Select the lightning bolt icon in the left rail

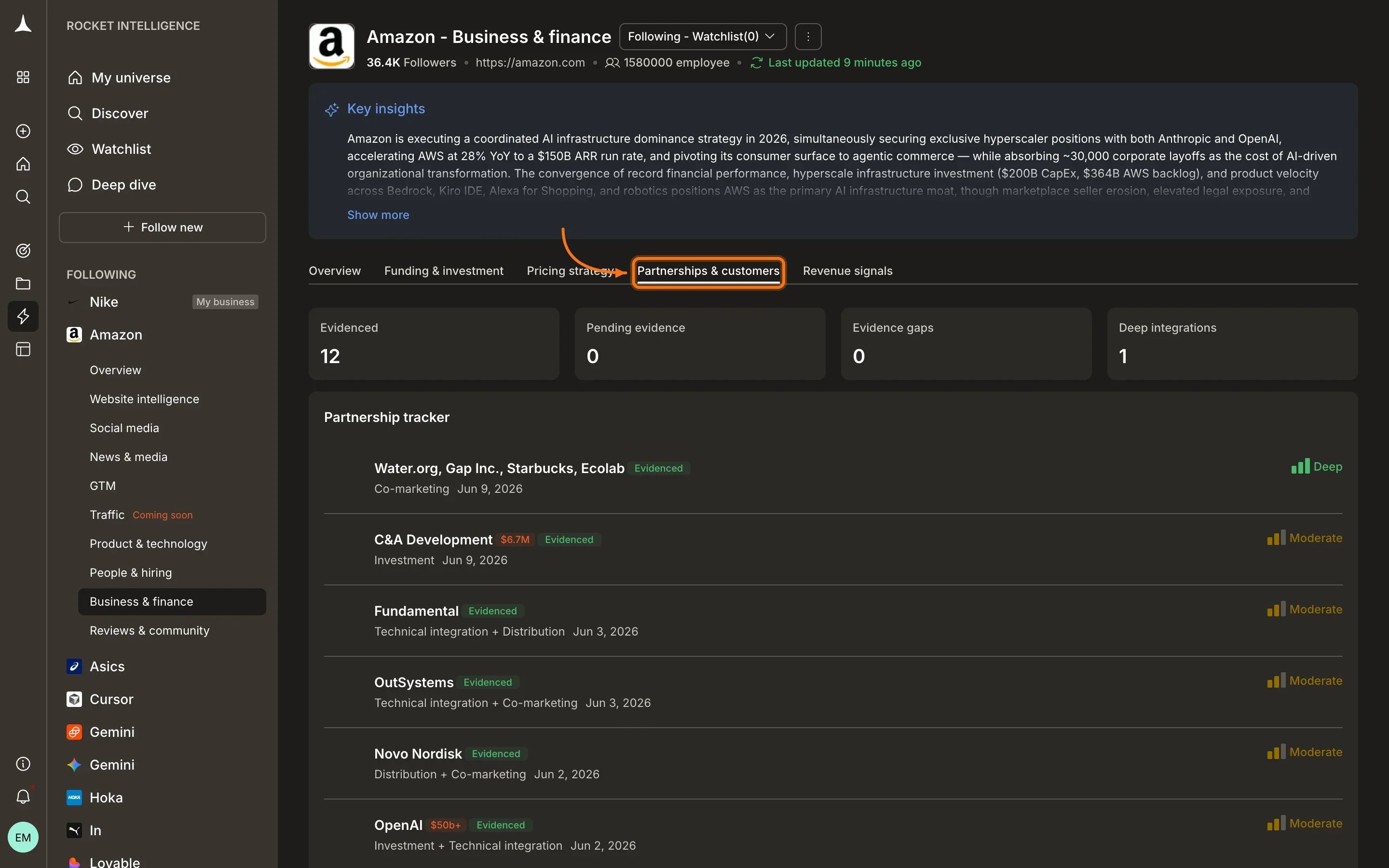[23, 316]
